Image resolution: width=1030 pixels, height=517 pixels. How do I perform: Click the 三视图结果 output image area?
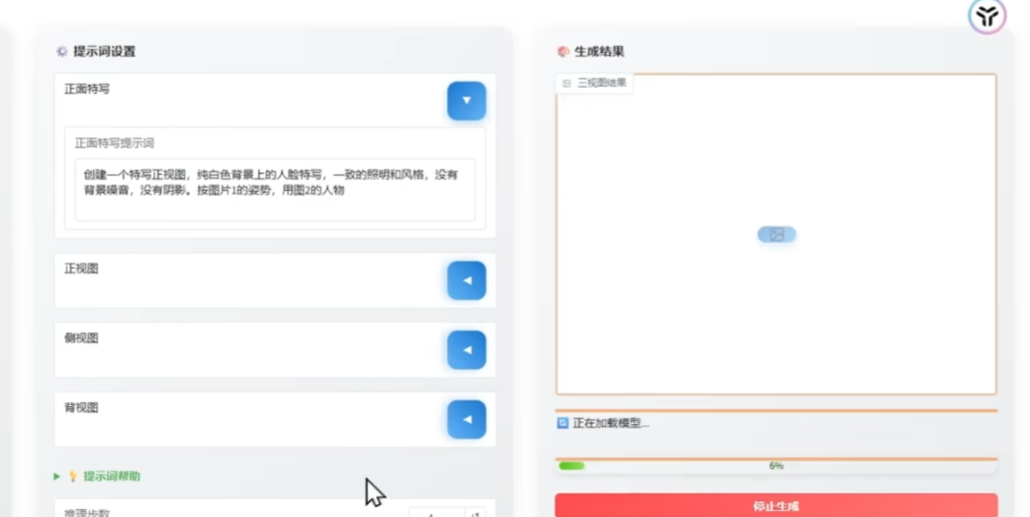(x=776, y=235)
